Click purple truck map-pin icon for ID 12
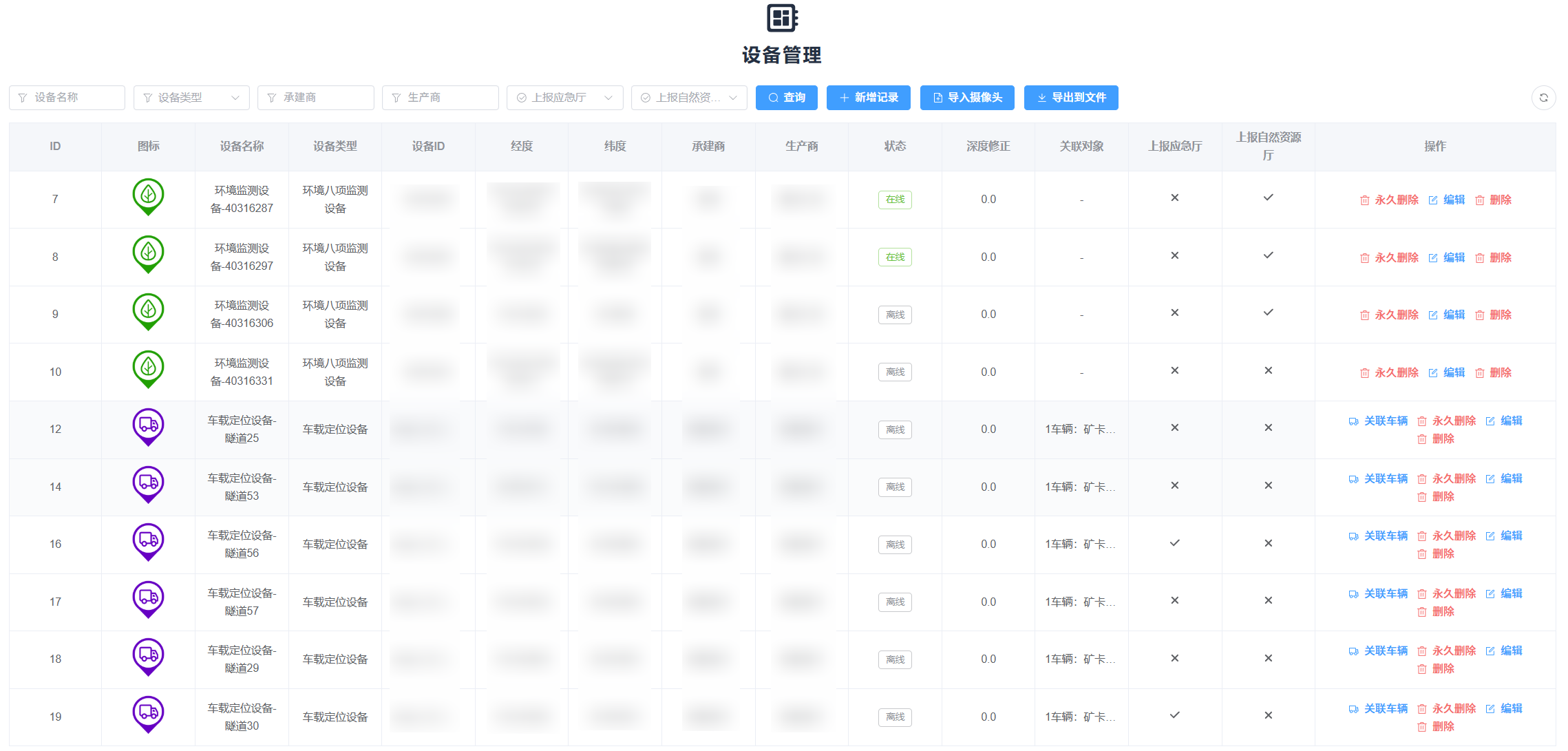1568x751 pixels. pos(148,427)
